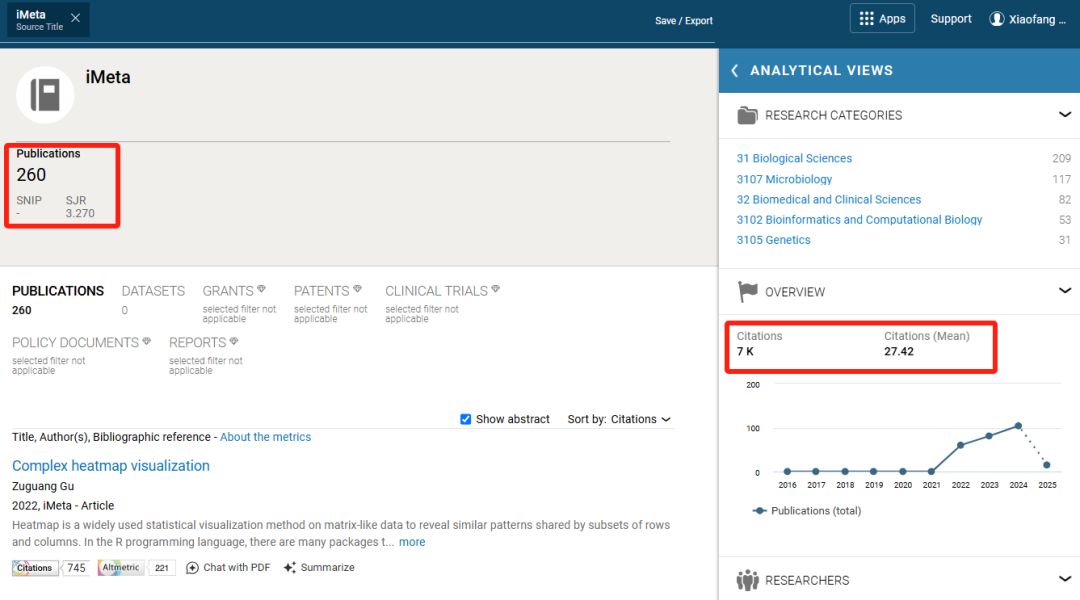Collapse the Analytical Views panel arrow
The image size is (1080, 600).
[x=735, y=70]
